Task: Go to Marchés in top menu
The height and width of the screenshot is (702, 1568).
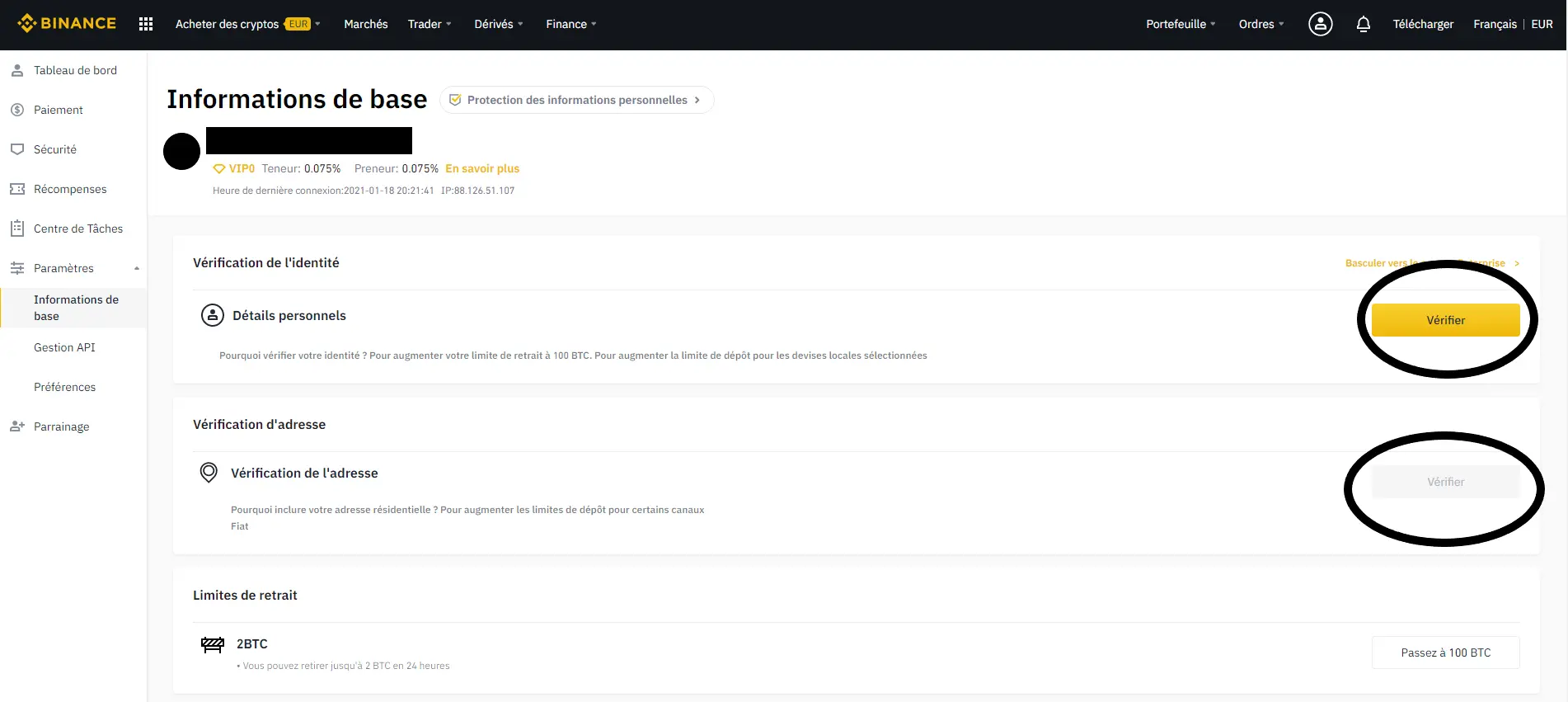Action: (x=366, y=24)
